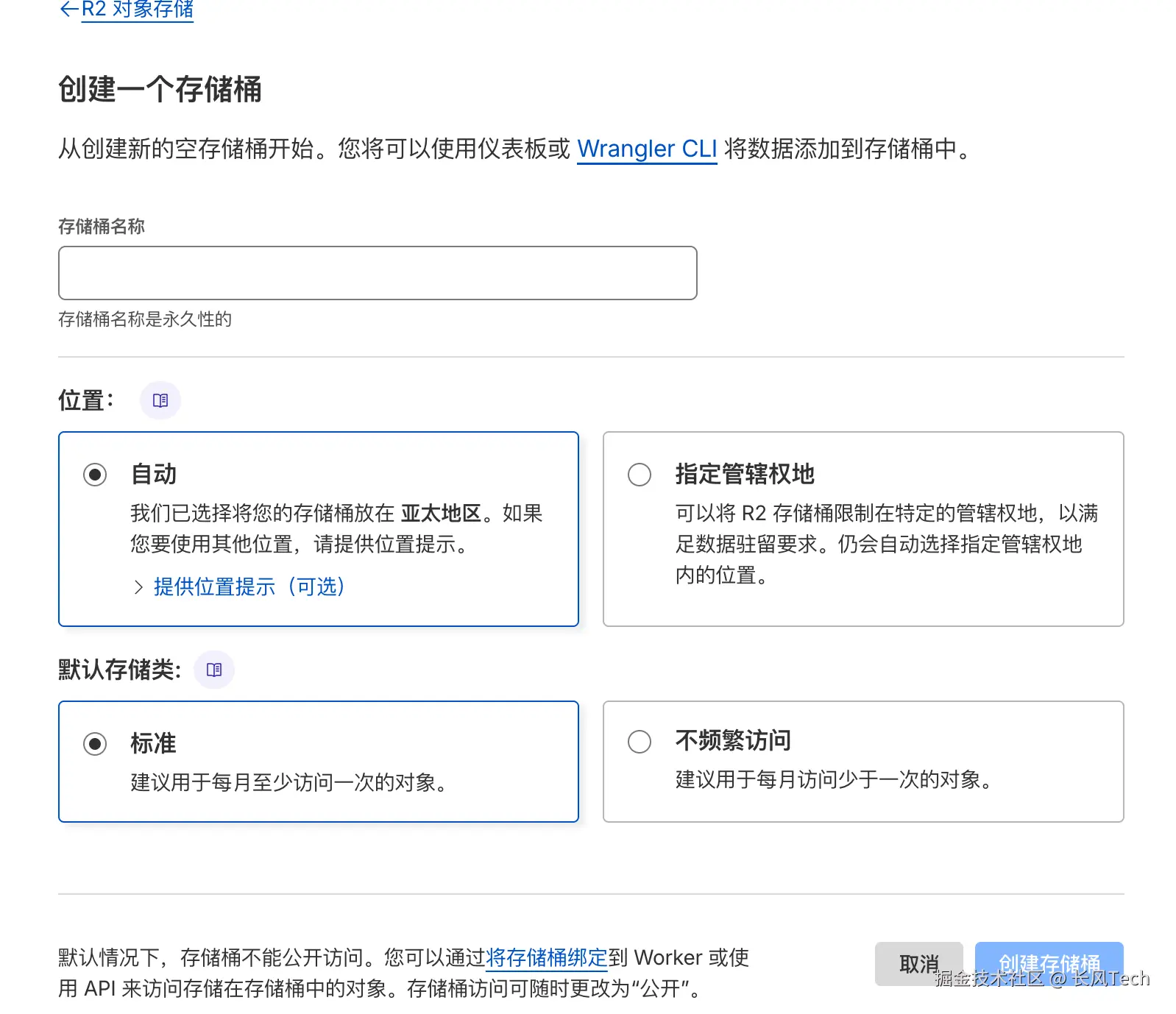Click the 自动 option card title
The width and height of the screenshot is (1176, 1014).
click(x=154, y=475)
